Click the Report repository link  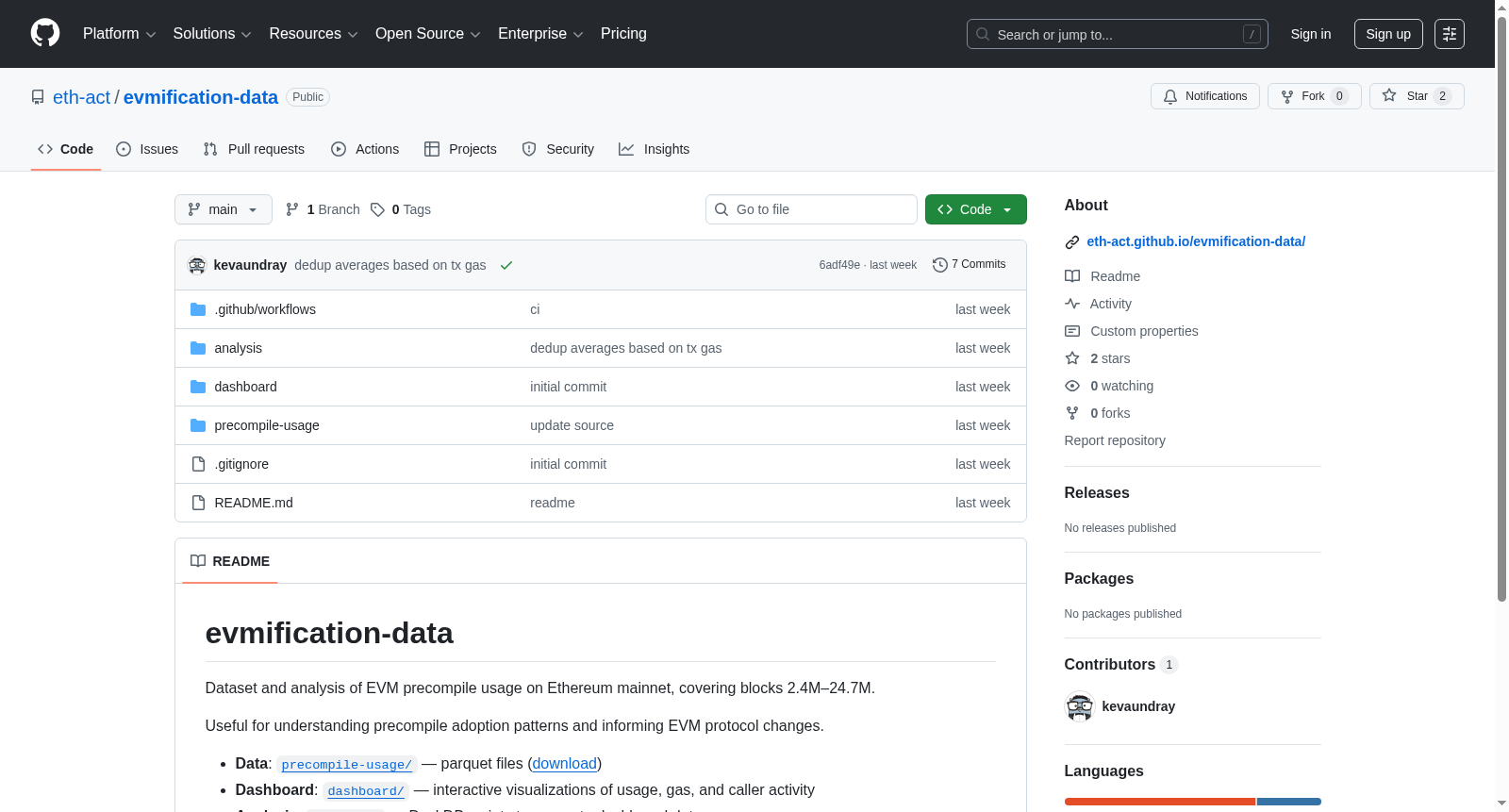tap(1115, 440)
